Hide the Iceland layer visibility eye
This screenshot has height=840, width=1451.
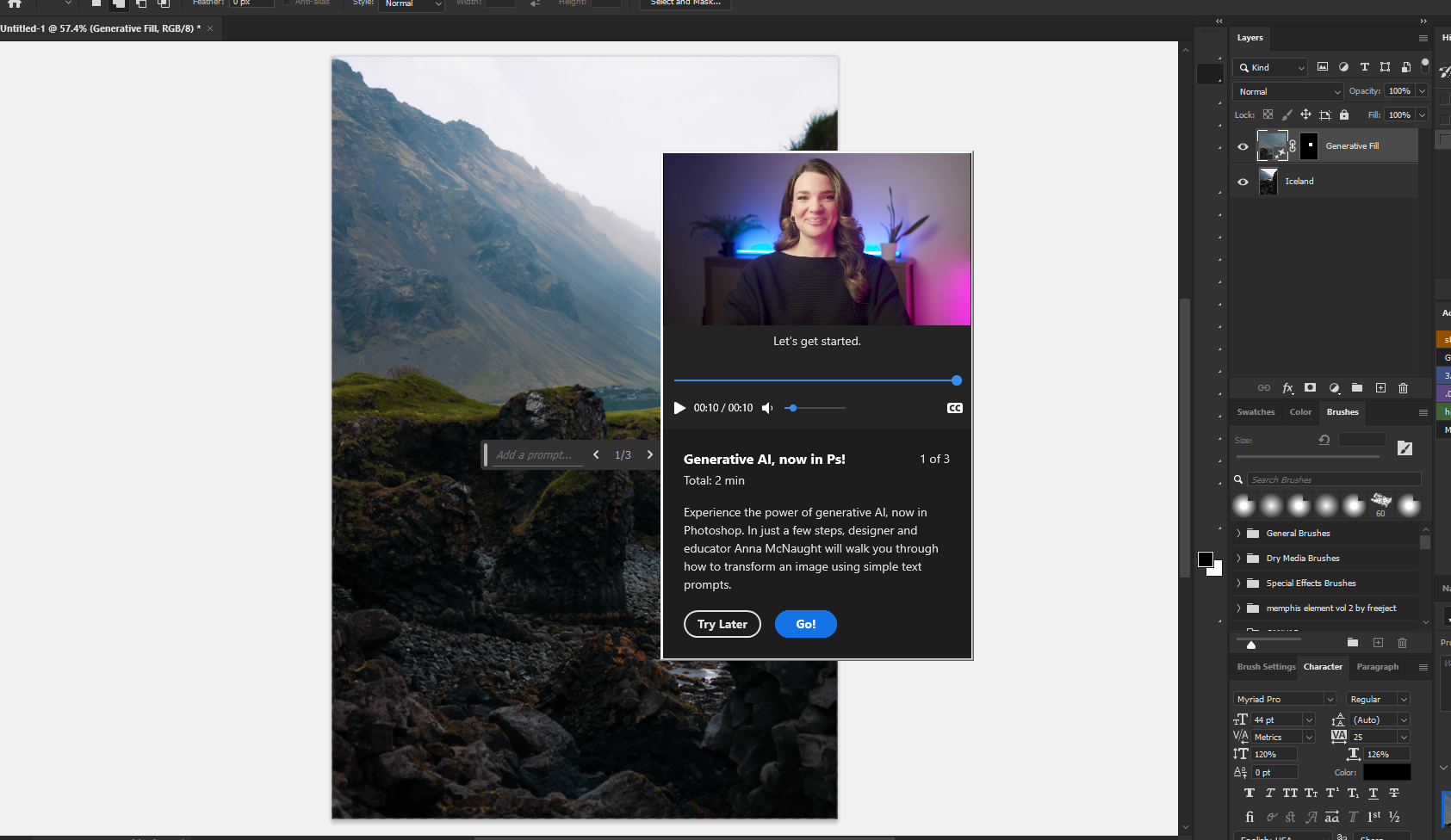tap(1243, 181)
